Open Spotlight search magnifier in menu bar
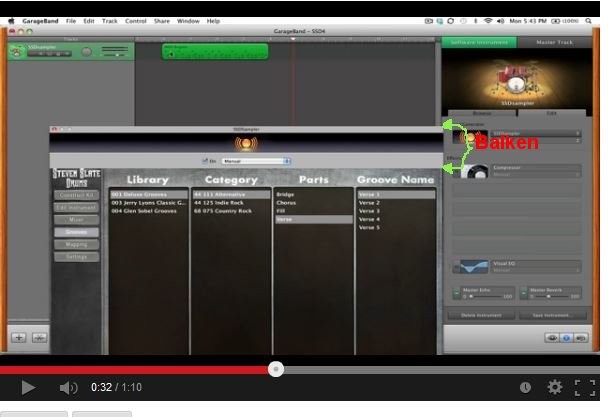This screenshot has height=417, width=608. coord(588,21)
